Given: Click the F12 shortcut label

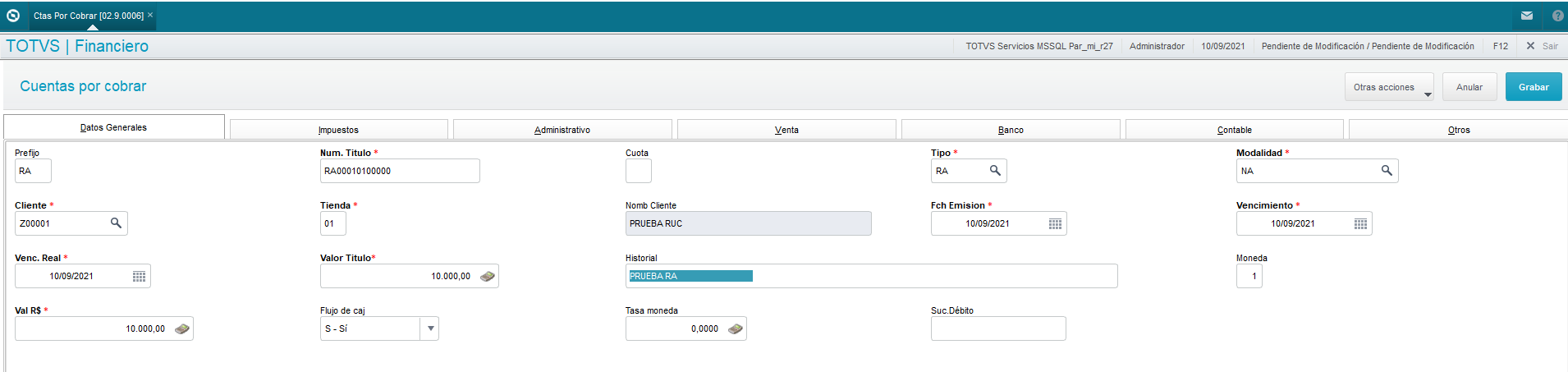Looking at the screenshot, I should tap(1501, 46).
